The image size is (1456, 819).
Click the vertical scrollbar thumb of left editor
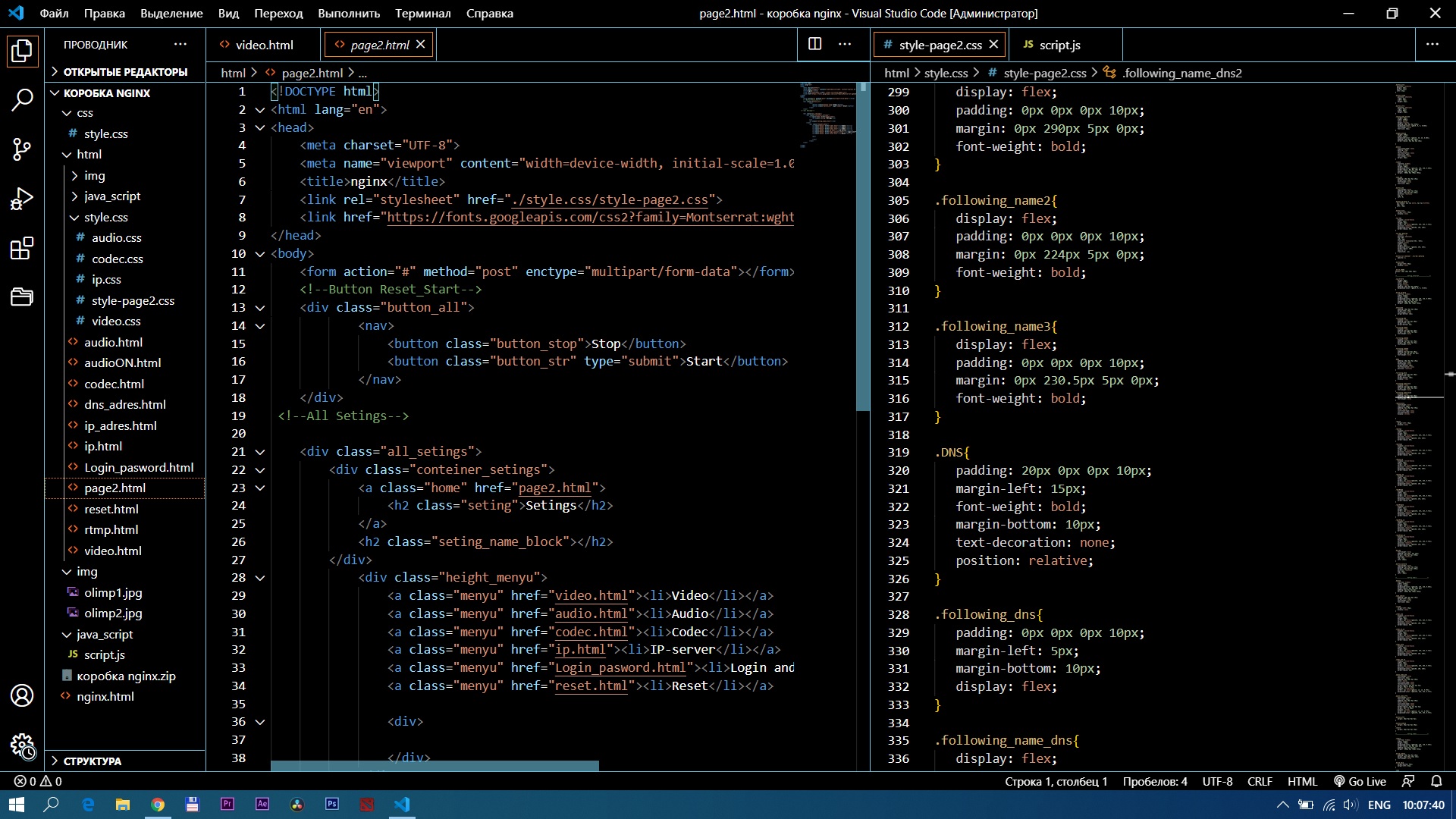click(862, 246)
